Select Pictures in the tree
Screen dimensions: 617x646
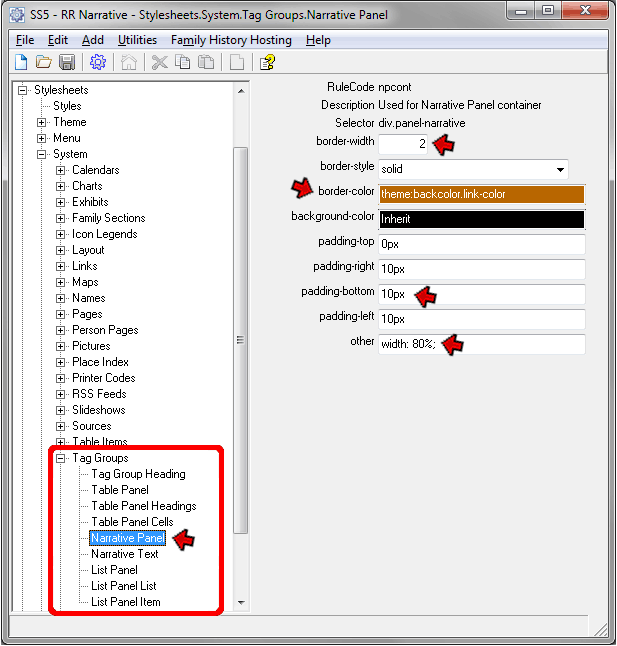click(91, 346)
